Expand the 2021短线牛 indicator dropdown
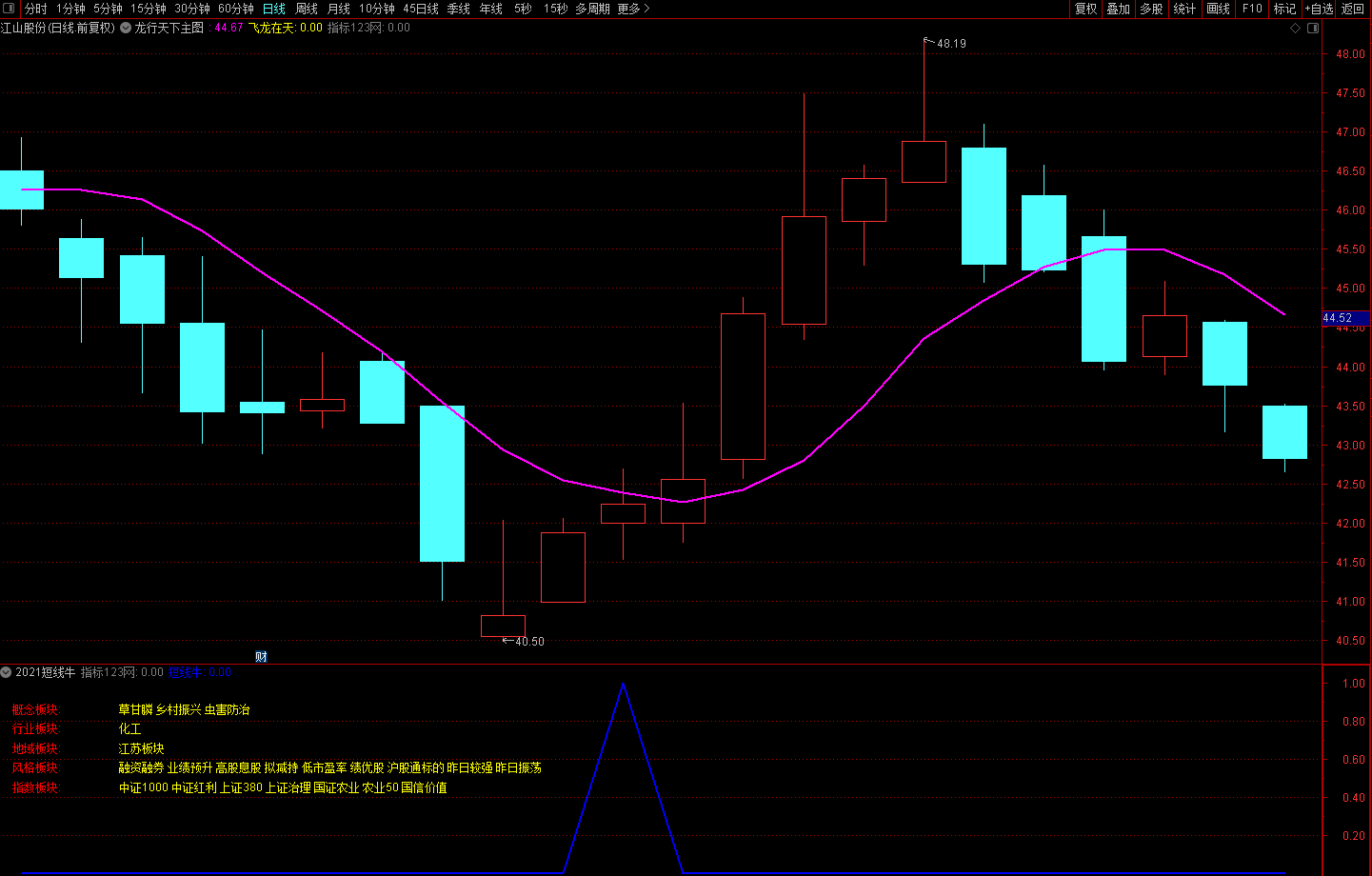 (7, 672)
